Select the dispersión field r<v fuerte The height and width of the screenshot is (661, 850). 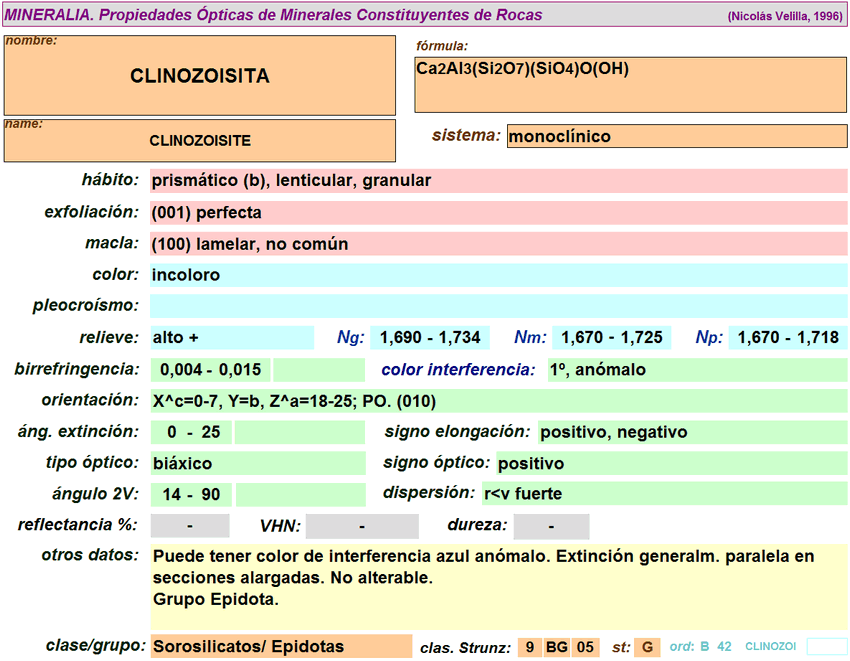click(x=664, y=493)
